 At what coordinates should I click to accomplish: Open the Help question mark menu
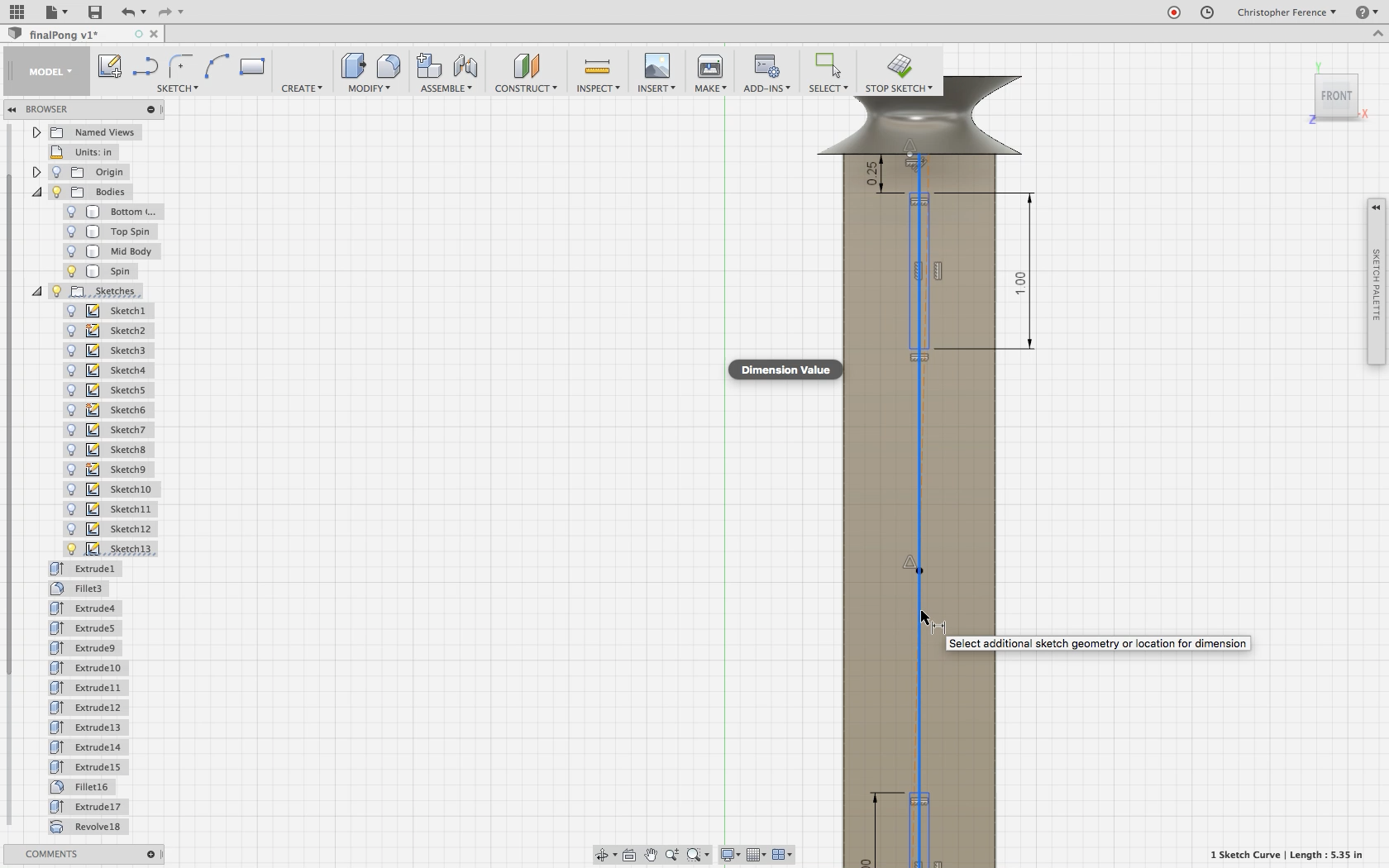pyautogui.click(x=1365, y=12)
